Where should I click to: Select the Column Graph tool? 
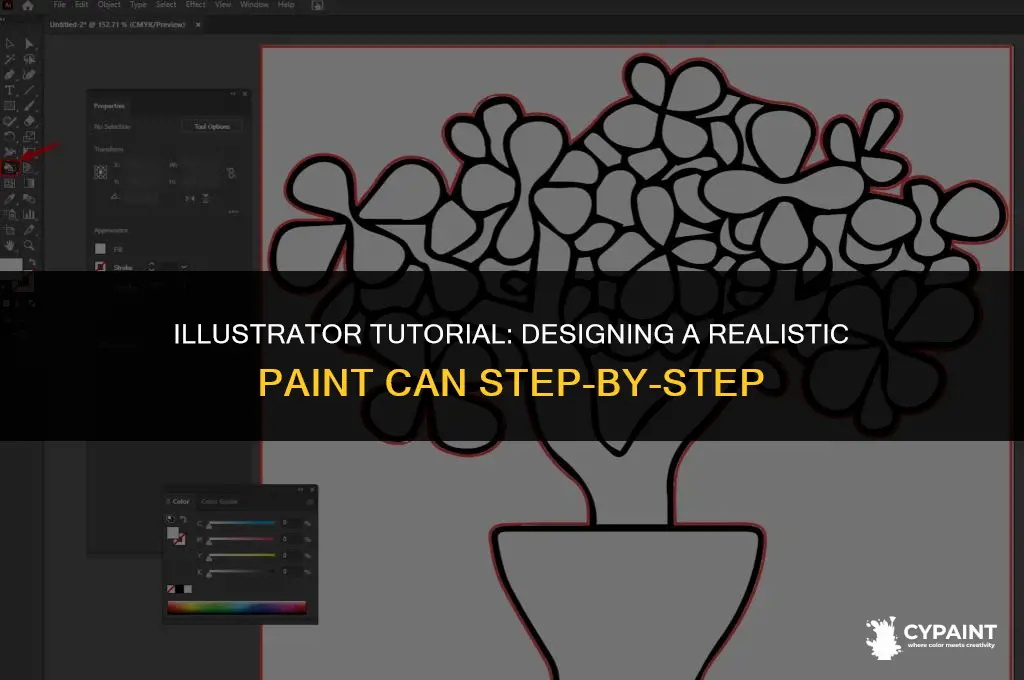click(29, 214)
